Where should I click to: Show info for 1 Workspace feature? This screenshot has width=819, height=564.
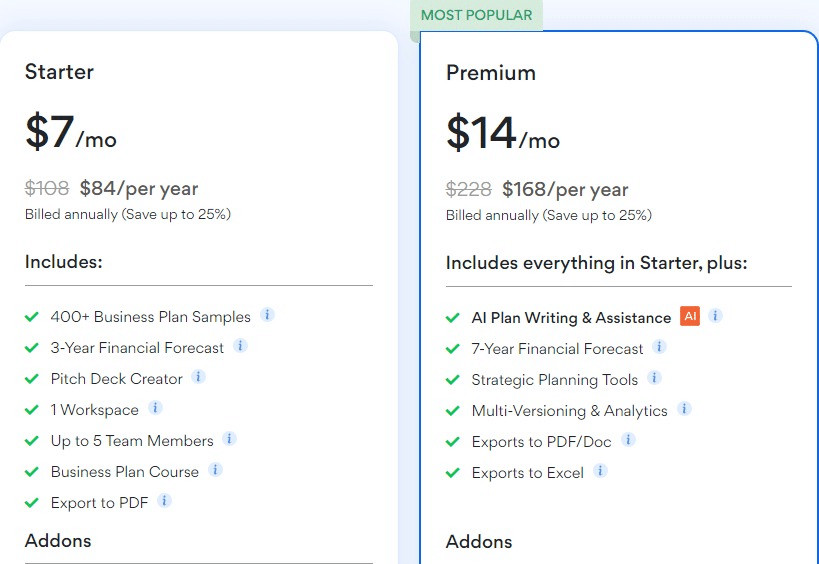[x=155, y=407]
